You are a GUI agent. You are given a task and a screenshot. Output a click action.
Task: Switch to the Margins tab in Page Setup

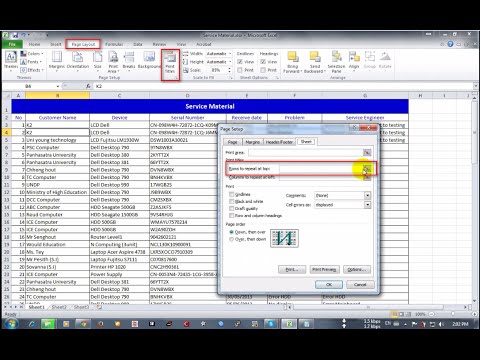tap(252, 142)
